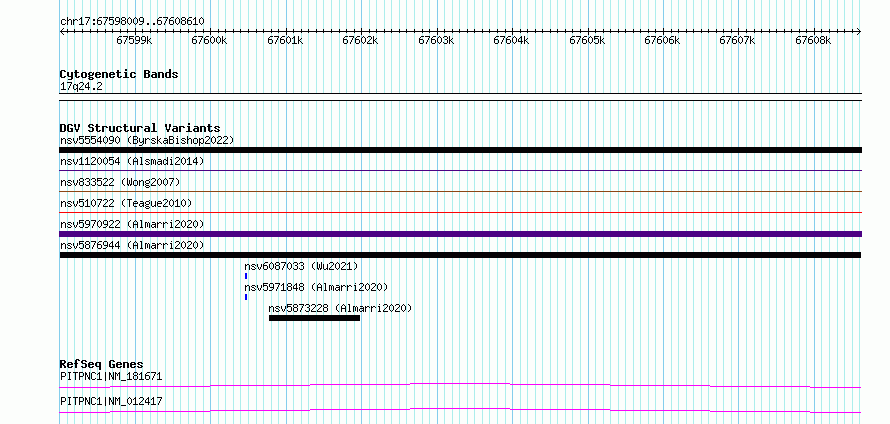Open variant nsv5970922 (Almarri2020) label
Image resolution: width=890 pixels, height=424 pixels.
click(132, 224)
